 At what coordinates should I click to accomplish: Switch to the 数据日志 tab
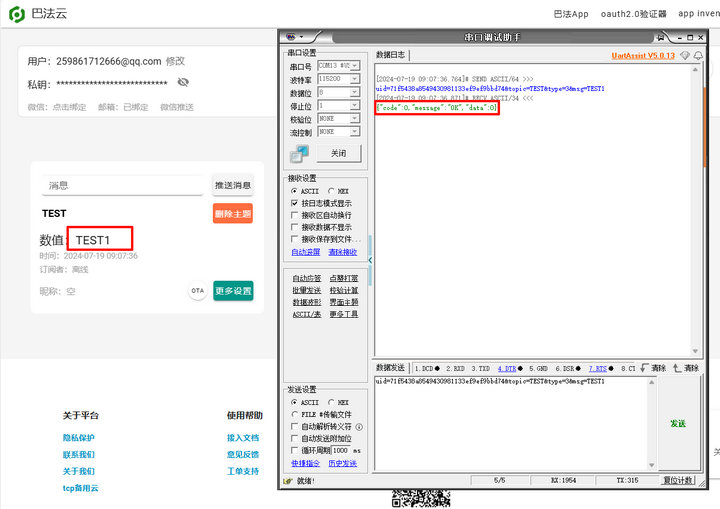pos(391,55)
